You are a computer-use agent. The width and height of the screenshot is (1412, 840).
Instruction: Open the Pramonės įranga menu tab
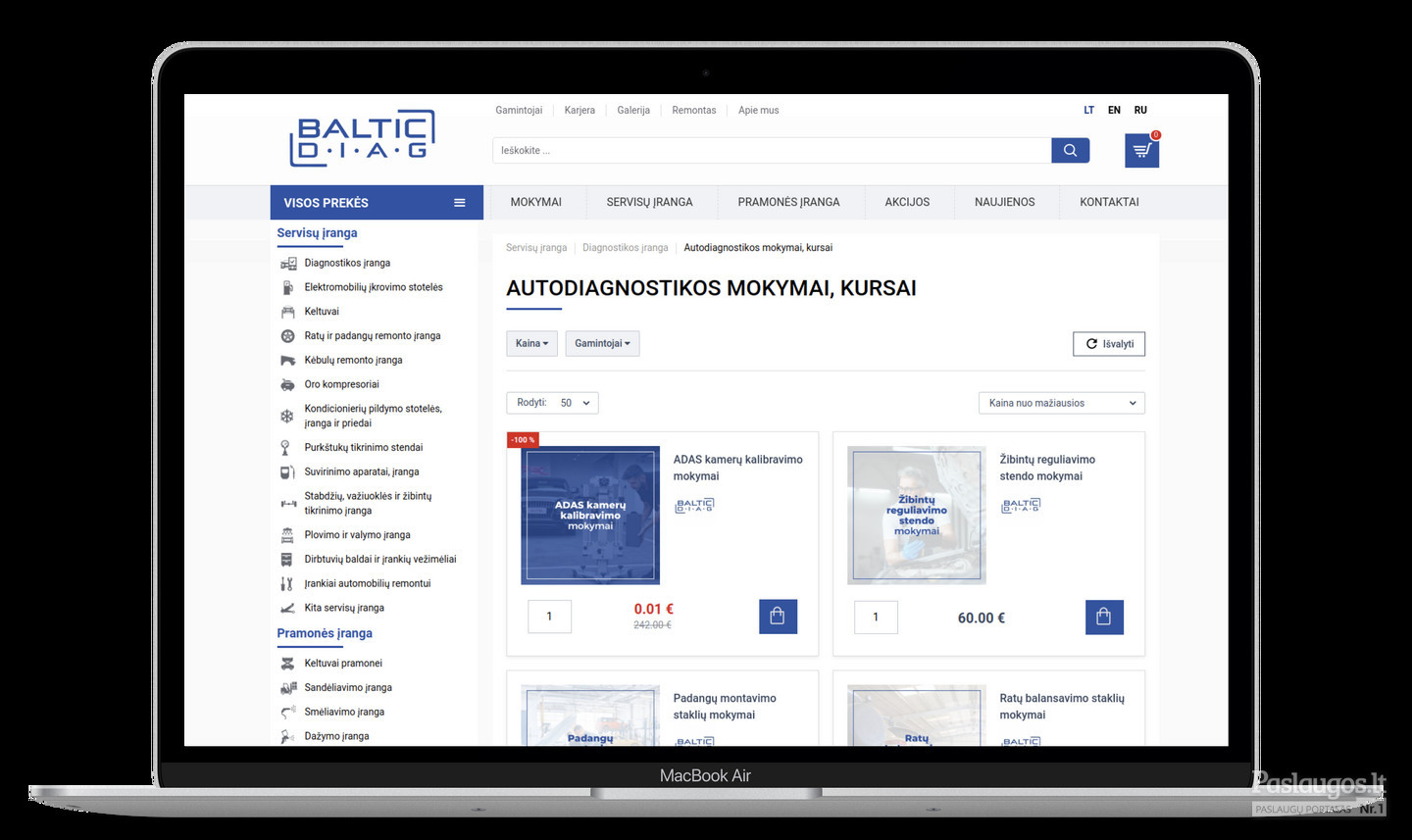click(x=788, y=202)
